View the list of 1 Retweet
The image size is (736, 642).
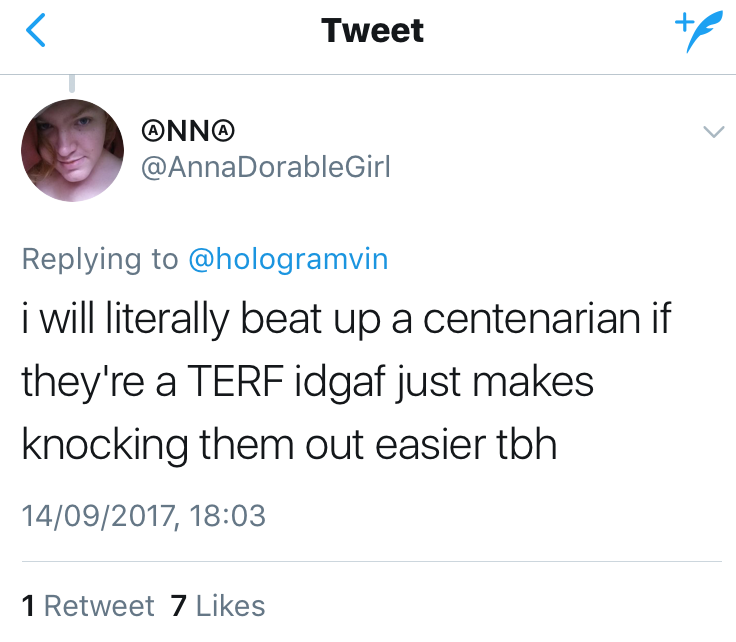coord(88,606)
